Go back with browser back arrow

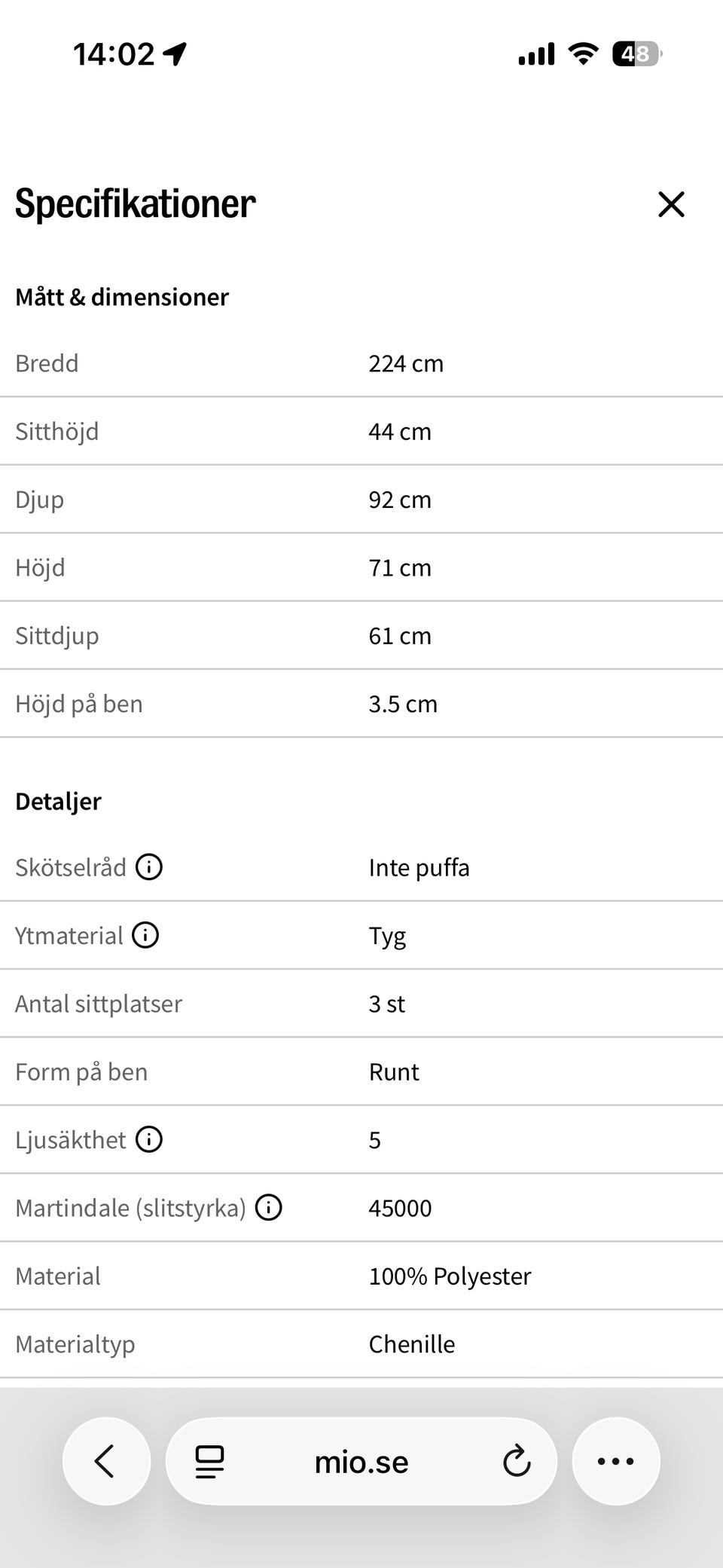[x=106, y=1461]
